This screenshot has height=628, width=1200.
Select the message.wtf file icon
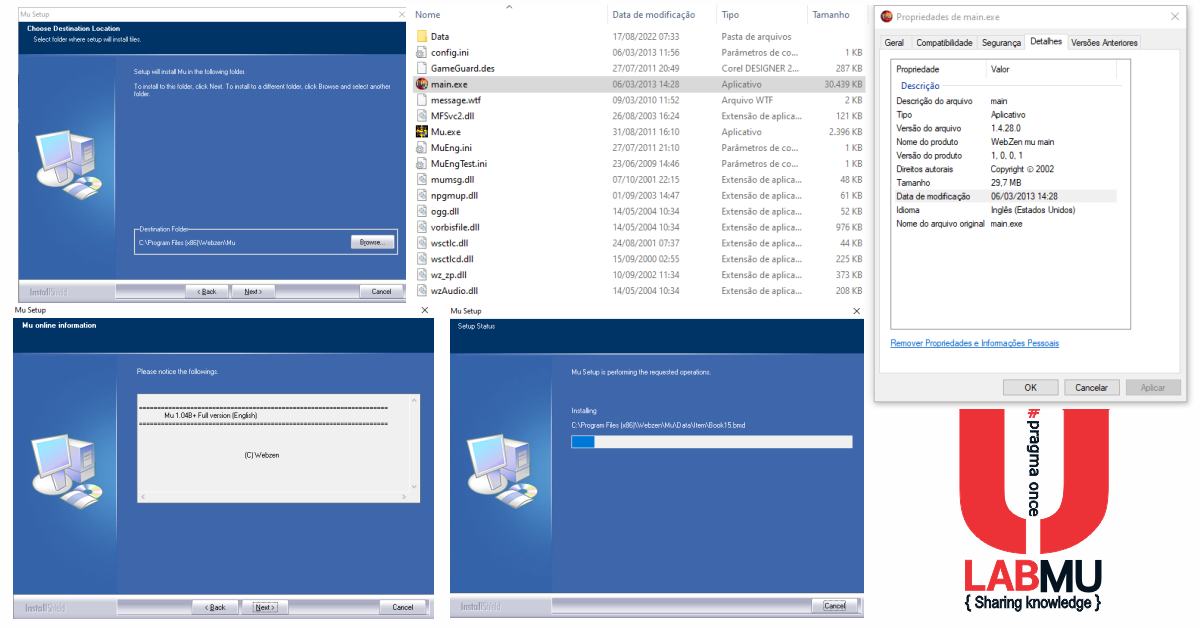coord(422,100)
